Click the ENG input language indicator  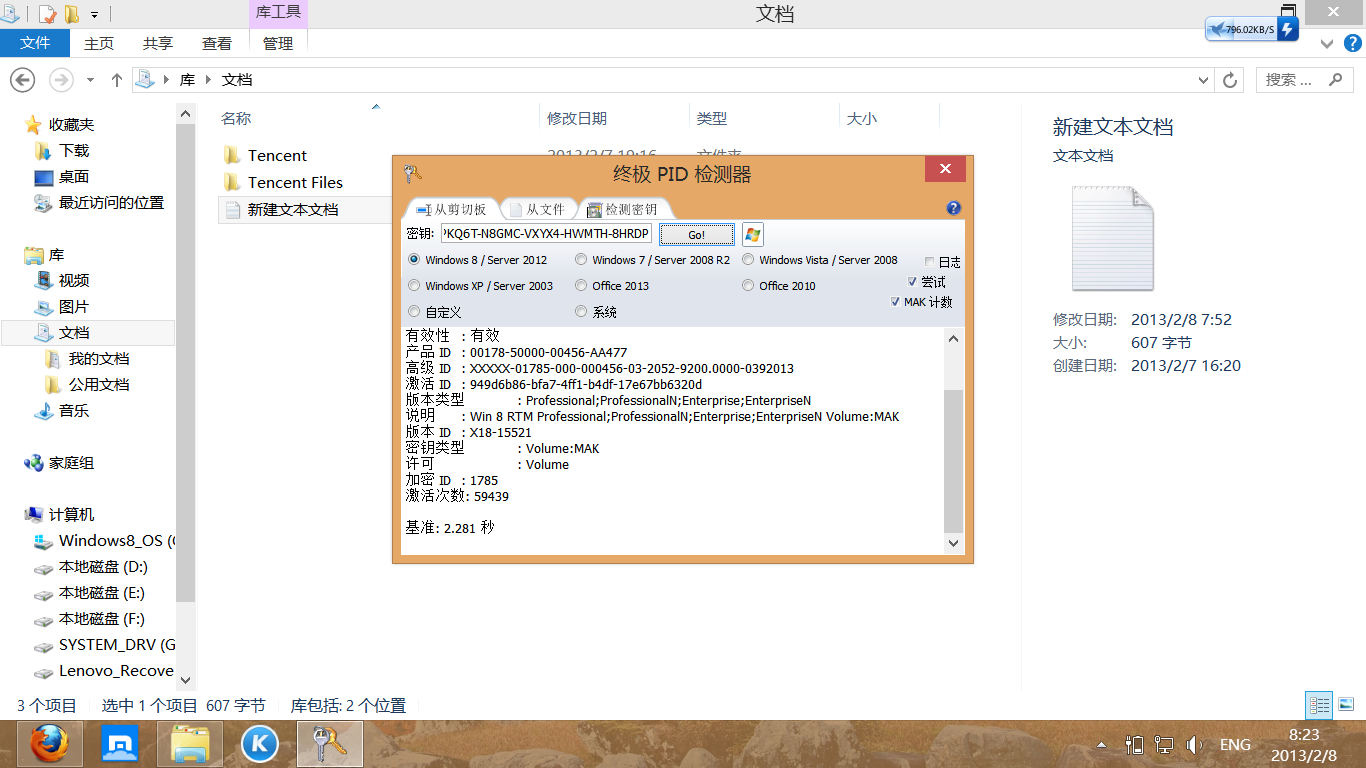point(1235,745)
